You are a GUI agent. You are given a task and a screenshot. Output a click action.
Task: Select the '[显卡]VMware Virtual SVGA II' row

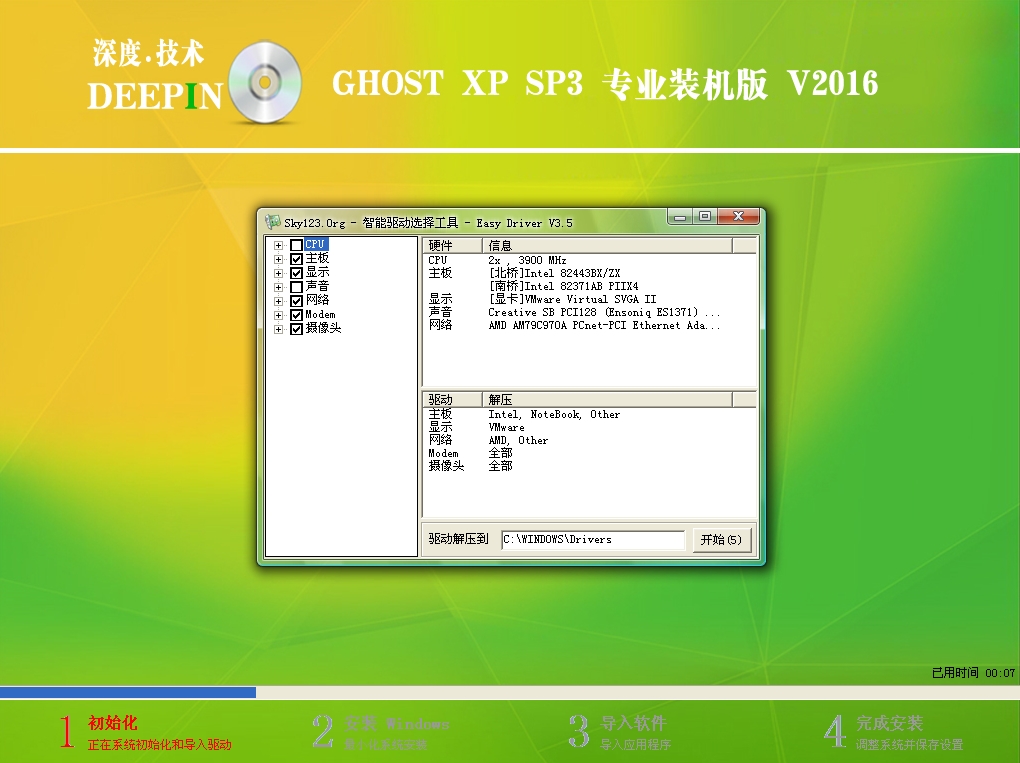[x=589, y=299]
